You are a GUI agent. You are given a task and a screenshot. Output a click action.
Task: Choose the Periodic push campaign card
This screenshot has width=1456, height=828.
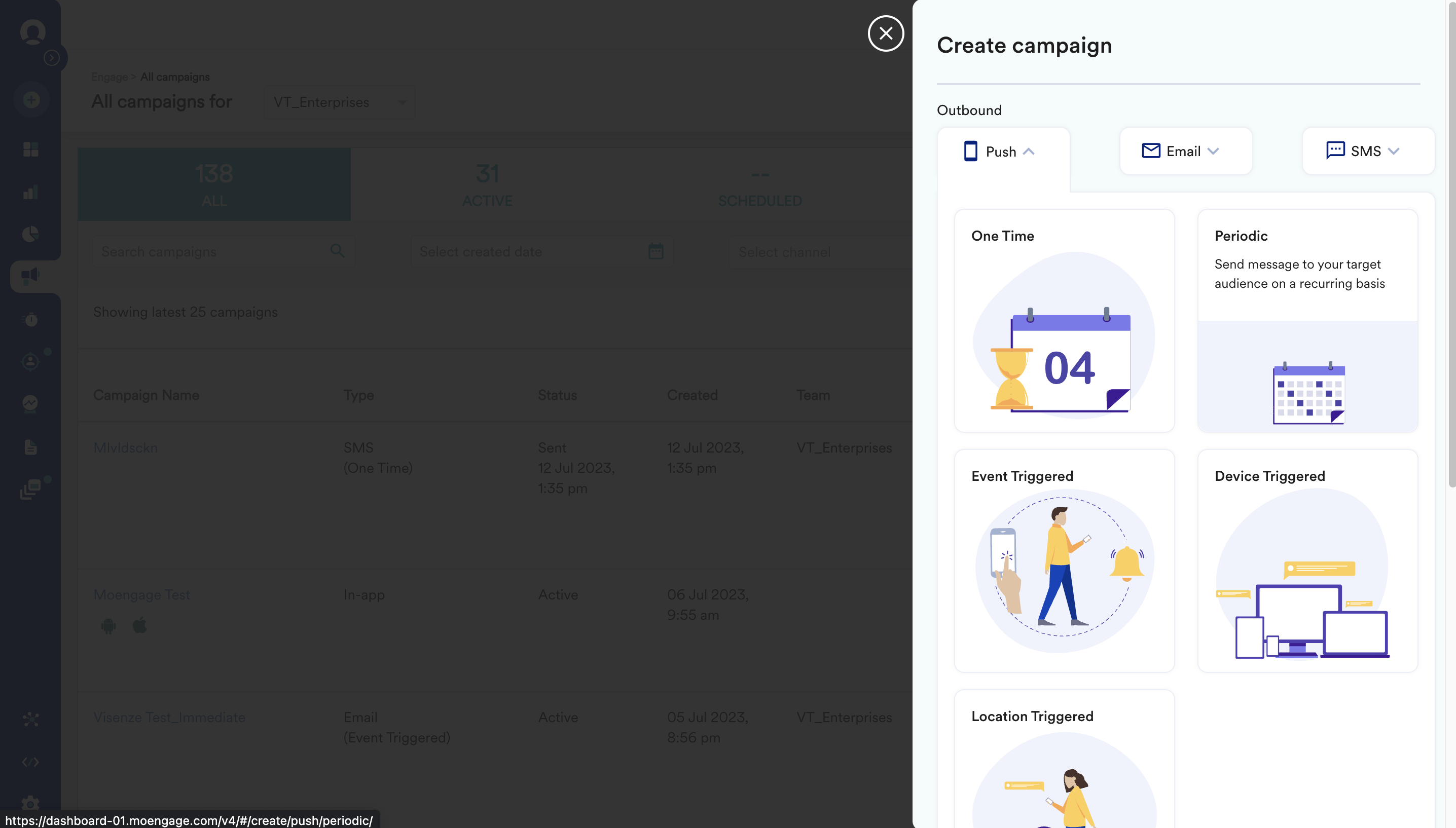tap(1307, 321)
